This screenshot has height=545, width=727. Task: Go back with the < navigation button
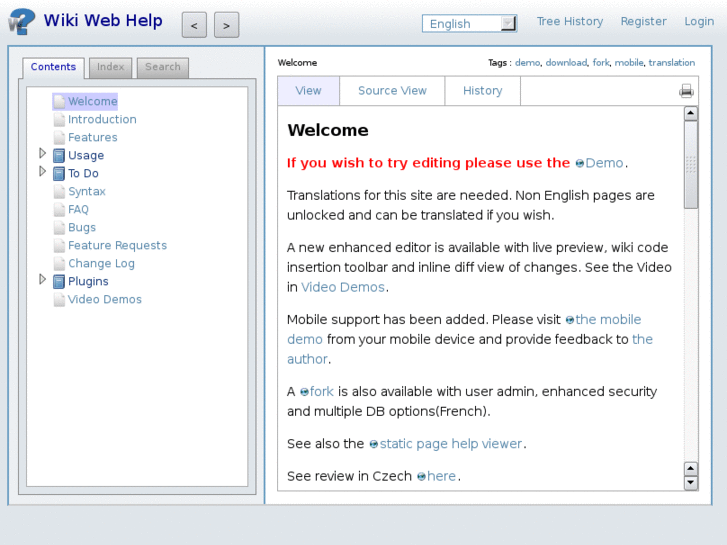(194, 25)
